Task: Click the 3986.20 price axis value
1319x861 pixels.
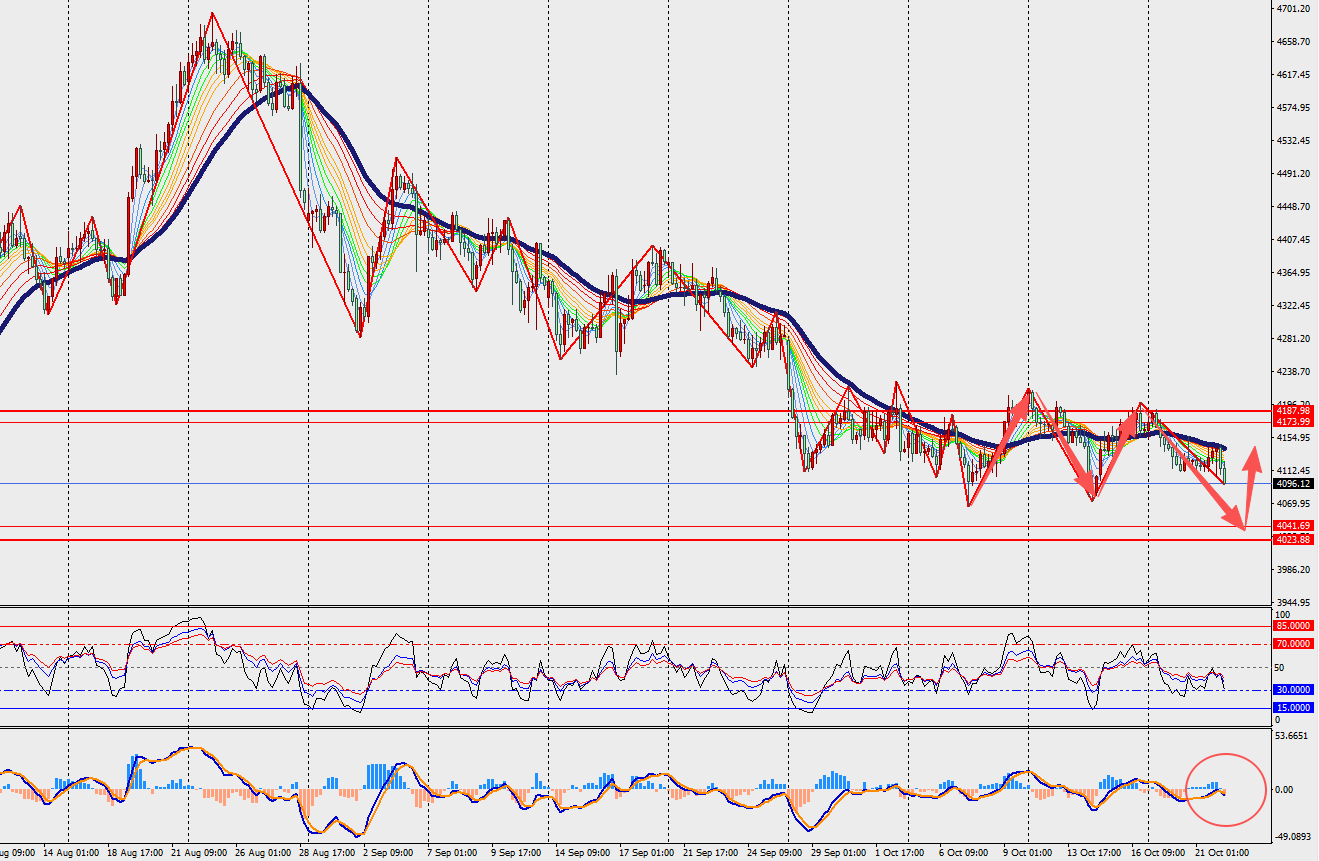Action: (x=1293, y=570)
